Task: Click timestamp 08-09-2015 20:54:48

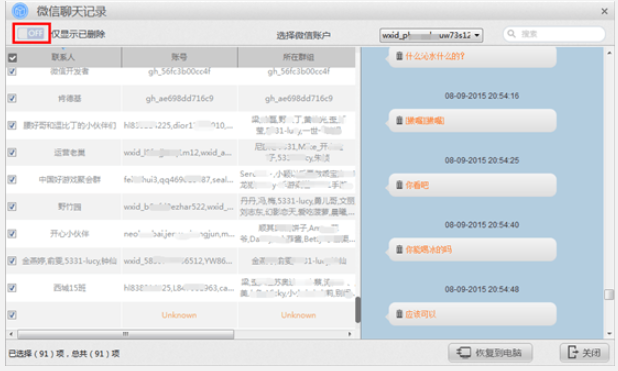Action: (482, 289)
